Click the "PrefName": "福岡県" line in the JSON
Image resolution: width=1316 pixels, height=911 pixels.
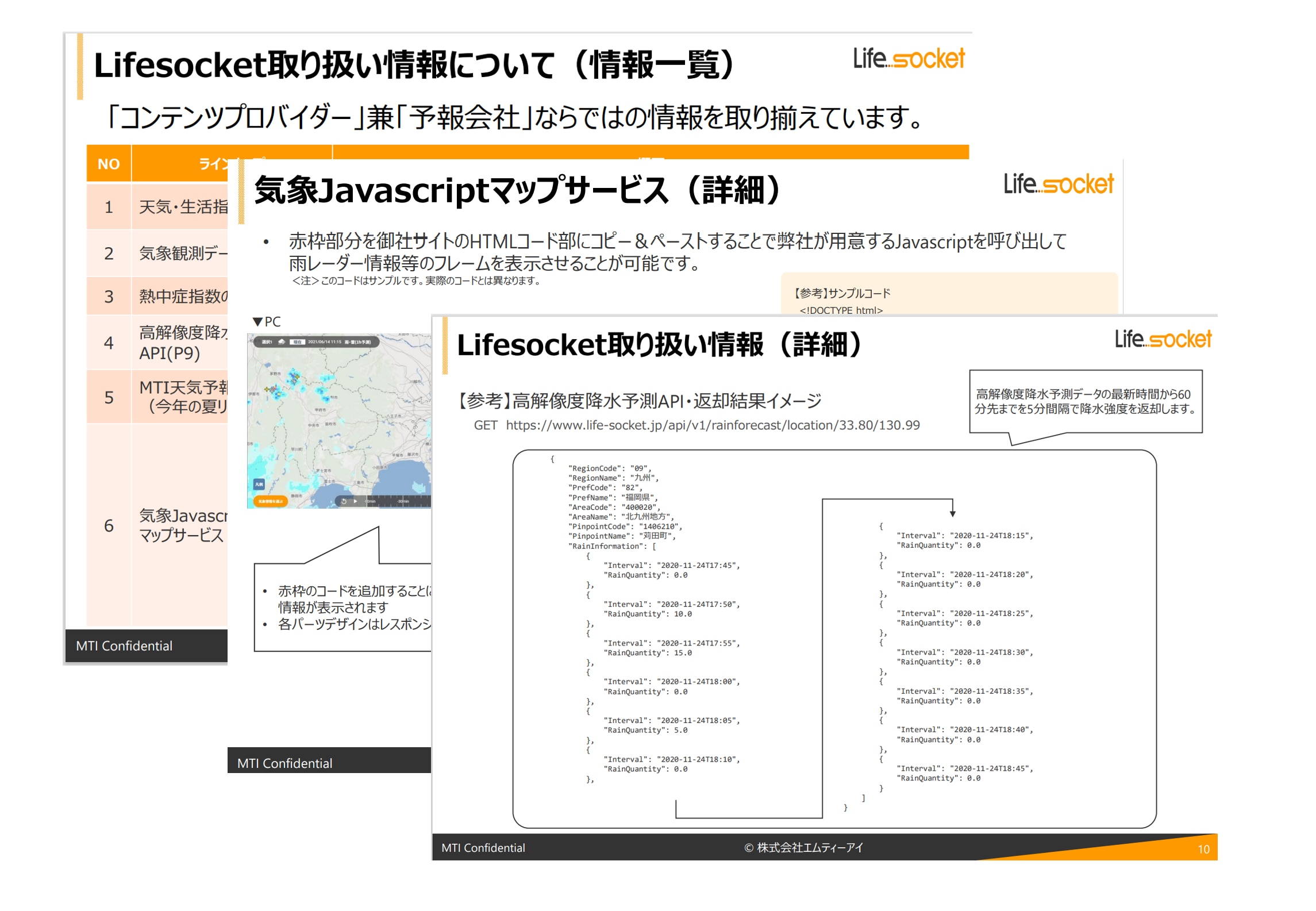612,498
